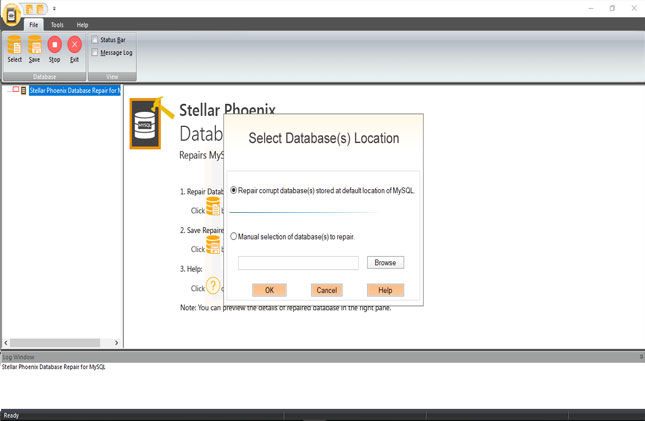The image size is (645, 421).
Task: Open the File ribbon tab
Action: 34,25
